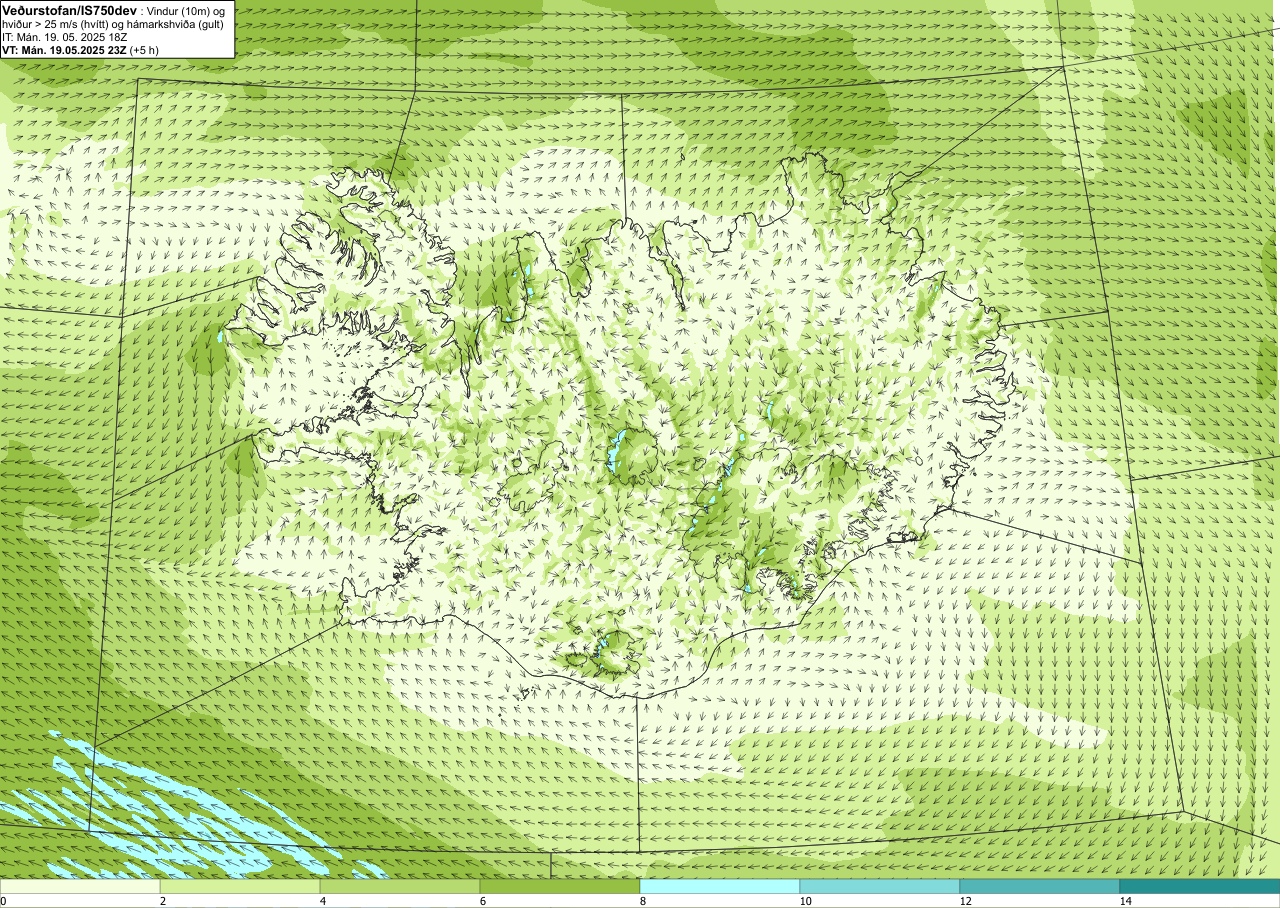Select the darkest teal swatch above 14

tap(1200, 886)
